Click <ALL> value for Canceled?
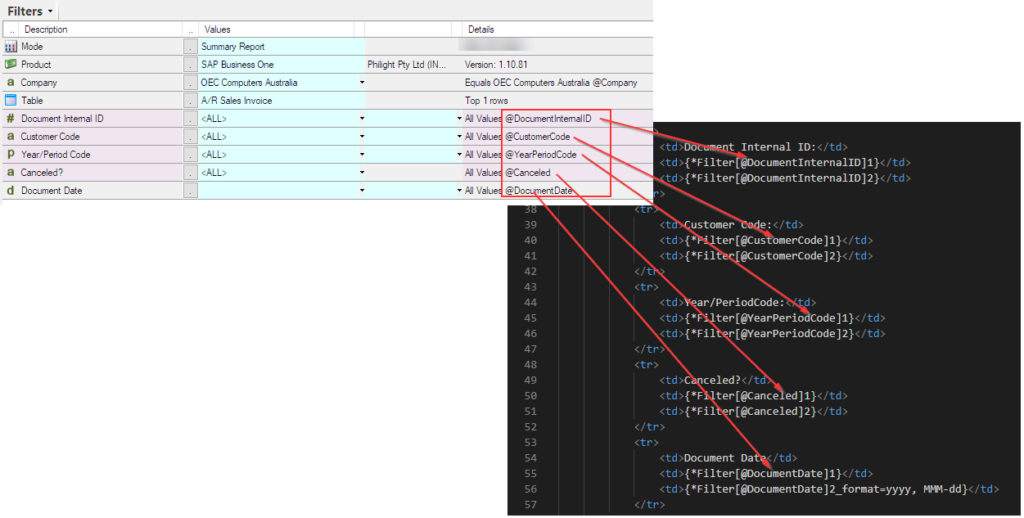The image size is (1024, 518). 214,172
